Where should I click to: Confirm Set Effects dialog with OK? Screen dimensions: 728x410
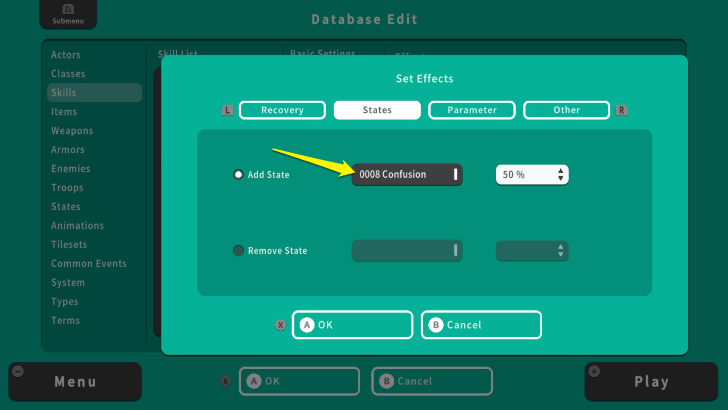(x=352, y=325)
